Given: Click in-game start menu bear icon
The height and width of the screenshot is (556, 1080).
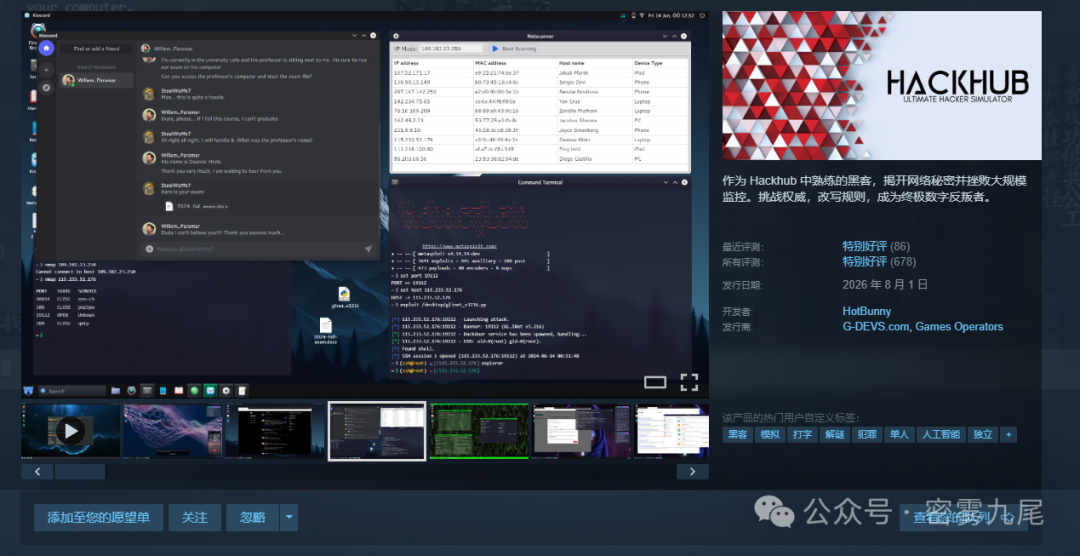Looking at the screenshot, I should [x=28, y=391].
